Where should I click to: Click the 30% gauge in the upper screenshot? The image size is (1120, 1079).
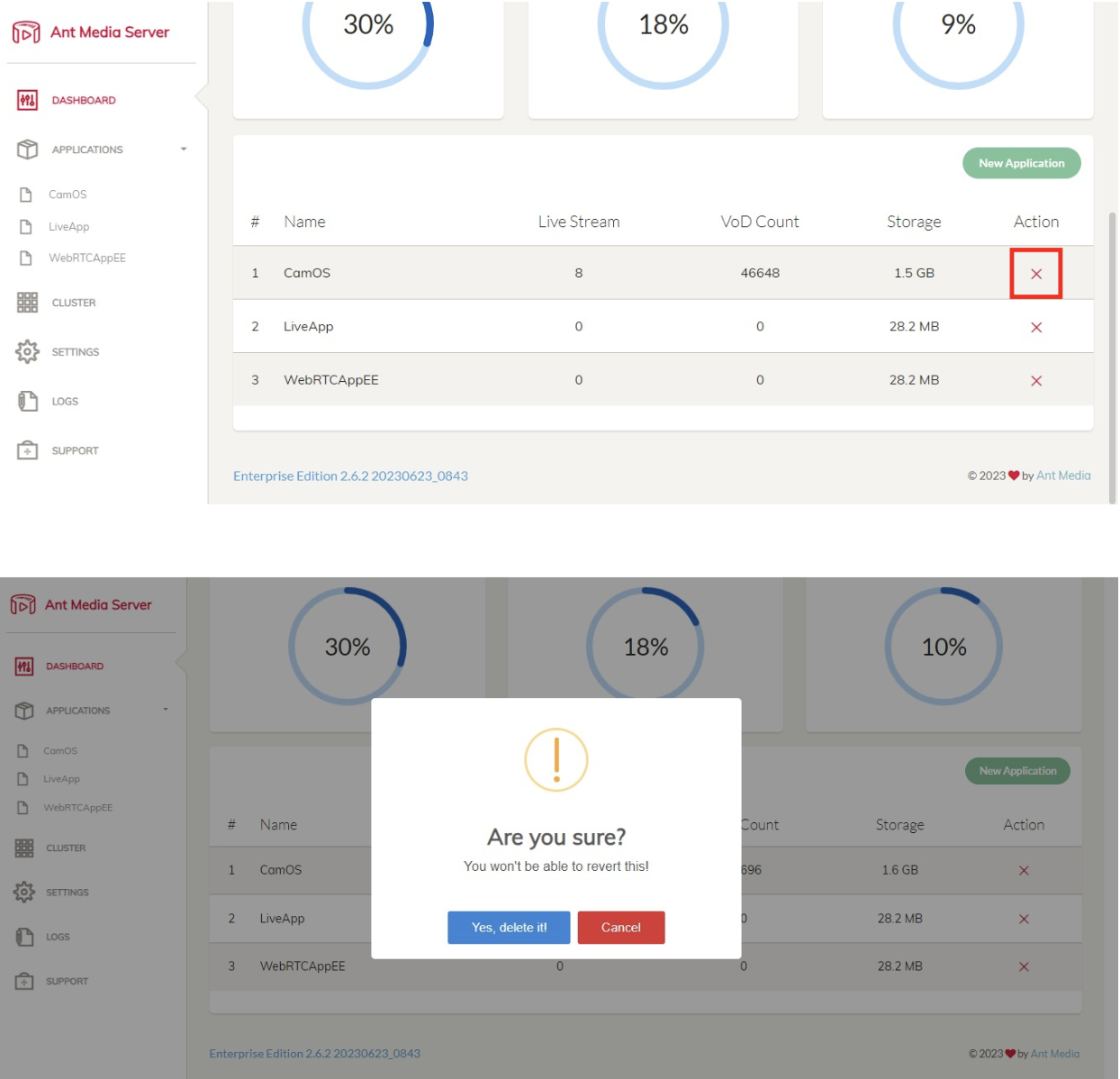[x=368, y=24]
